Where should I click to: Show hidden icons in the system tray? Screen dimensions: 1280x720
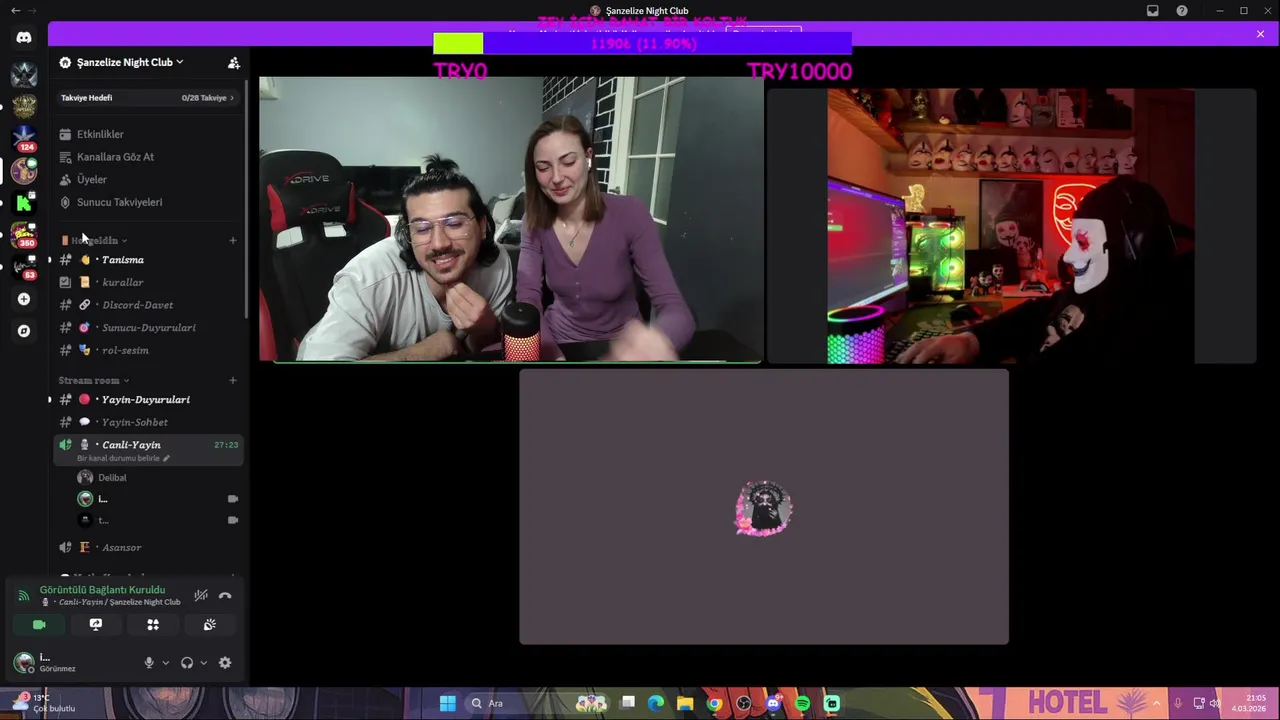click(x=1156, y=703)
